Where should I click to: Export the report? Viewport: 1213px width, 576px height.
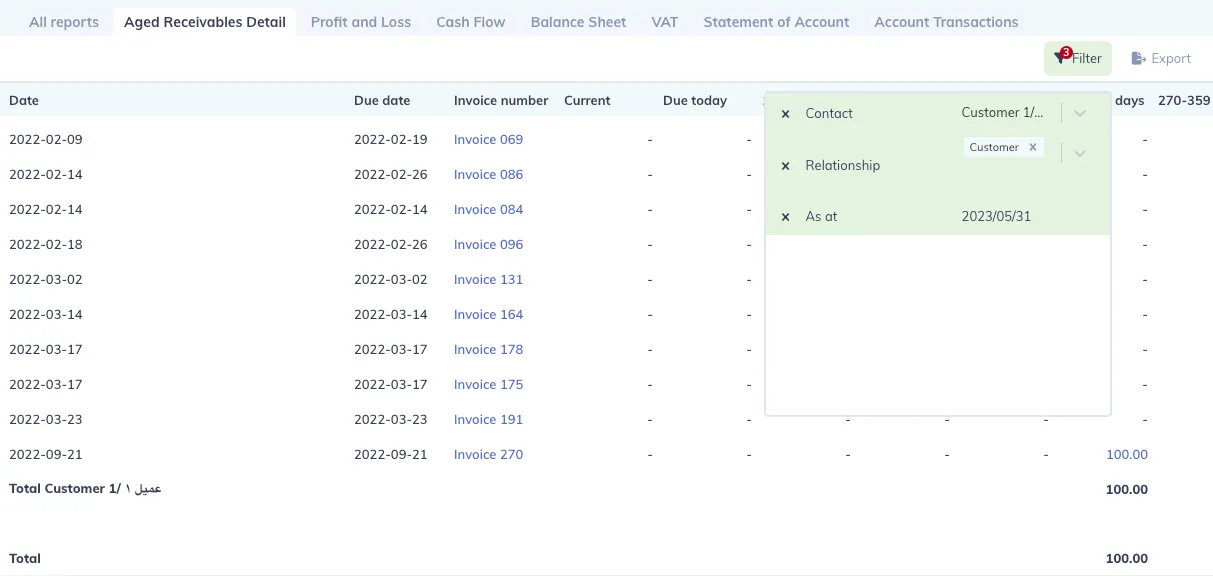point(1161,59)
